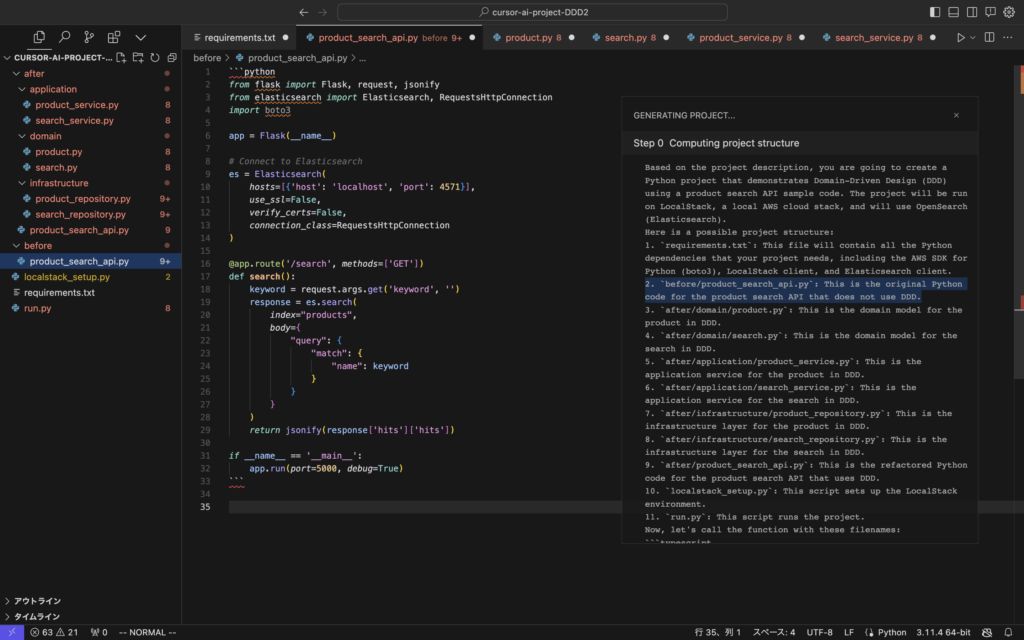This screenshot has width=1024, height=640.
Task: Toggle the primary side bar layout button
Action: (x=935, y=12)
